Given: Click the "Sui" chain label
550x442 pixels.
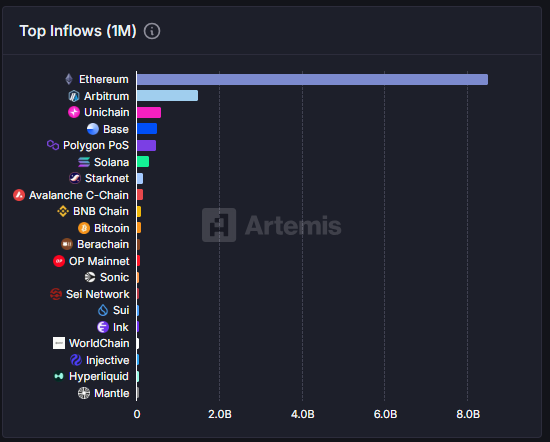Looking at the screenshot, I should (121, 310).
